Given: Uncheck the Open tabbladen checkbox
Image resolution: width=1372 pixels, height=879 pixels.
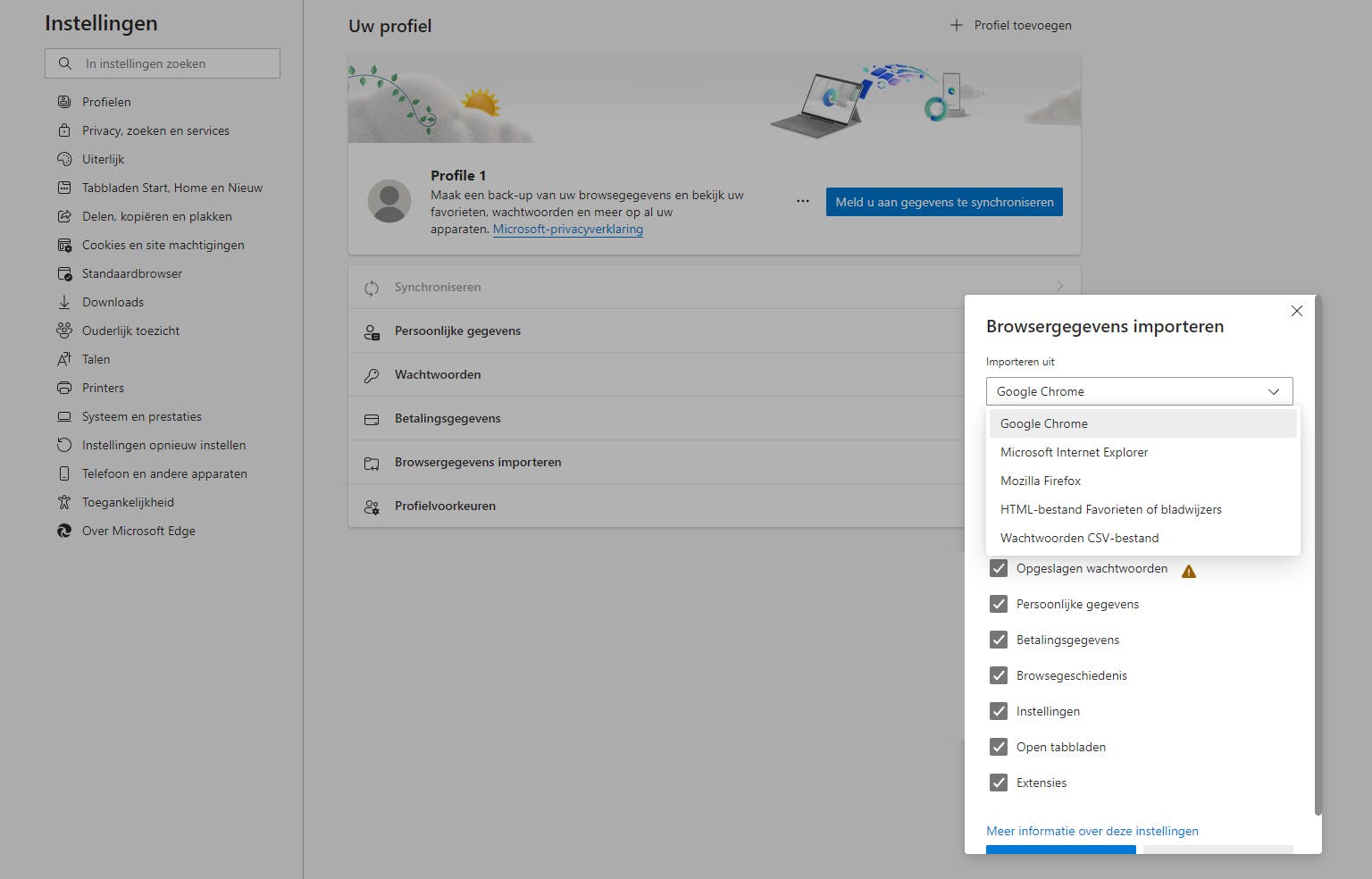Looking at the screenshot, I should click(x=999, y=747).
